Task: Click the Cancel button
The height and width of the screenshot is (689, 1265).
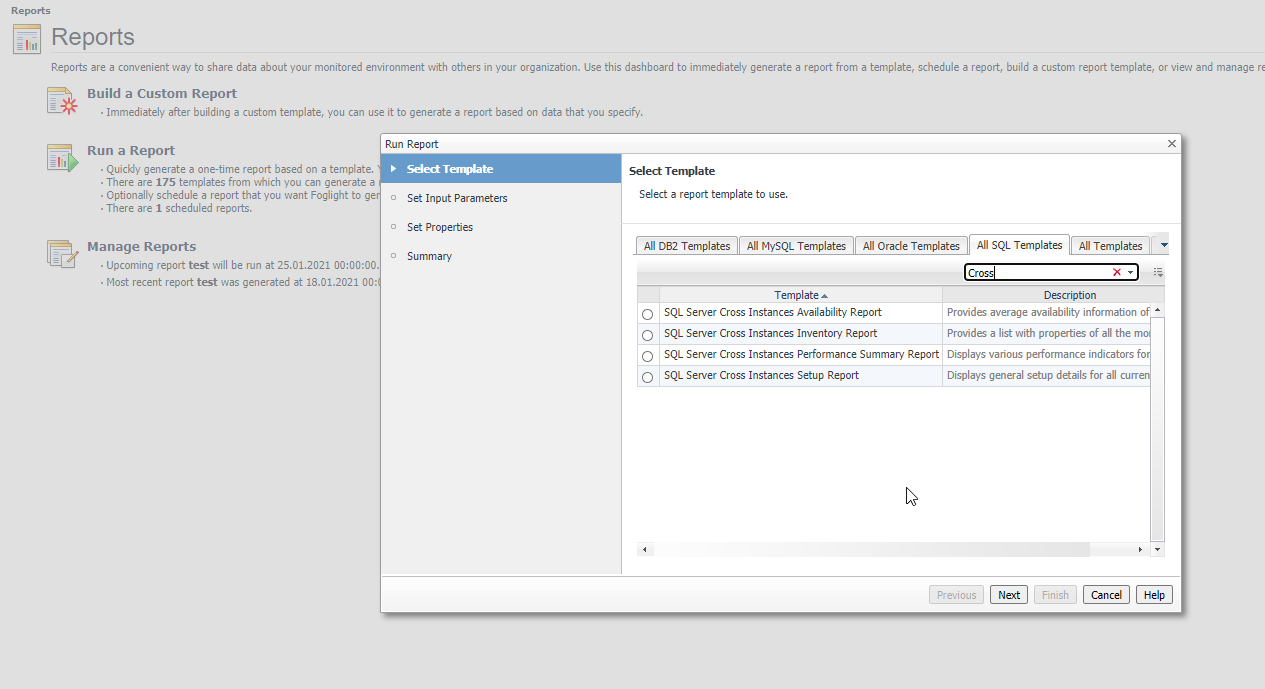Action: 1106,595
